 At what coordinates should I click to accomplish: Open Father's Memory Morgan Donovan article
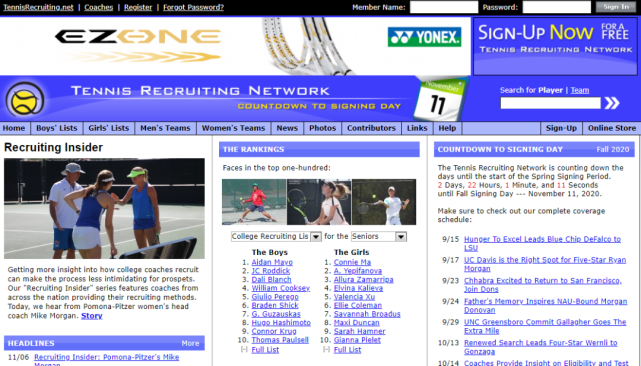click(545, 305)
